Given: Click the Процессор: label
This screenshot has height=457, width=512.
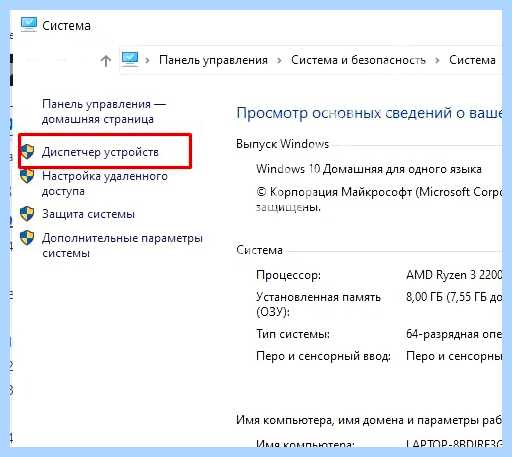Looking at the screenshot, I should [x=288, y=275].
